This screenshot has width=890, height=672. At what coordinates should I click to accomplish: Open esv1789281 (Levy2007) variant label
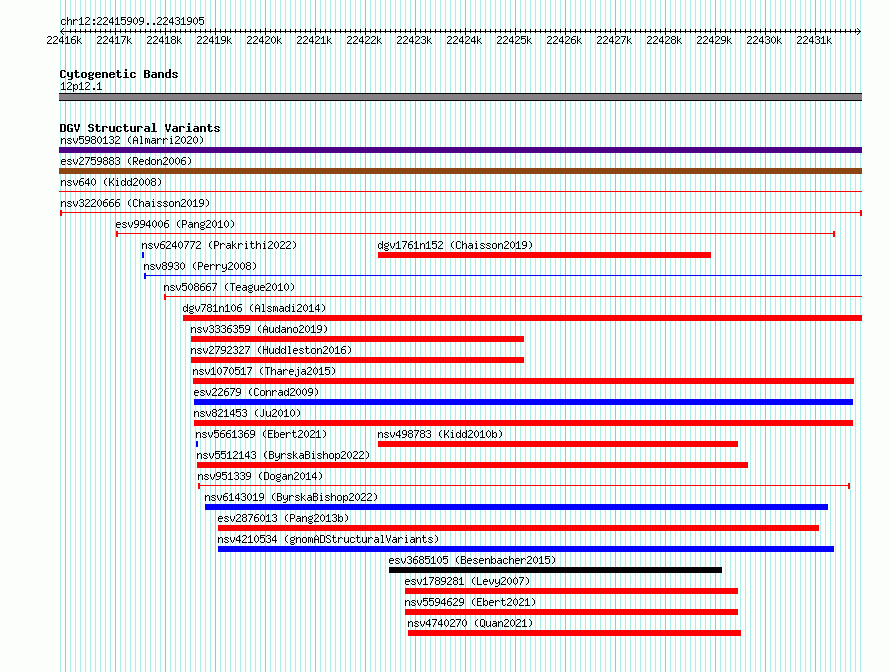[x=467, y=581]
